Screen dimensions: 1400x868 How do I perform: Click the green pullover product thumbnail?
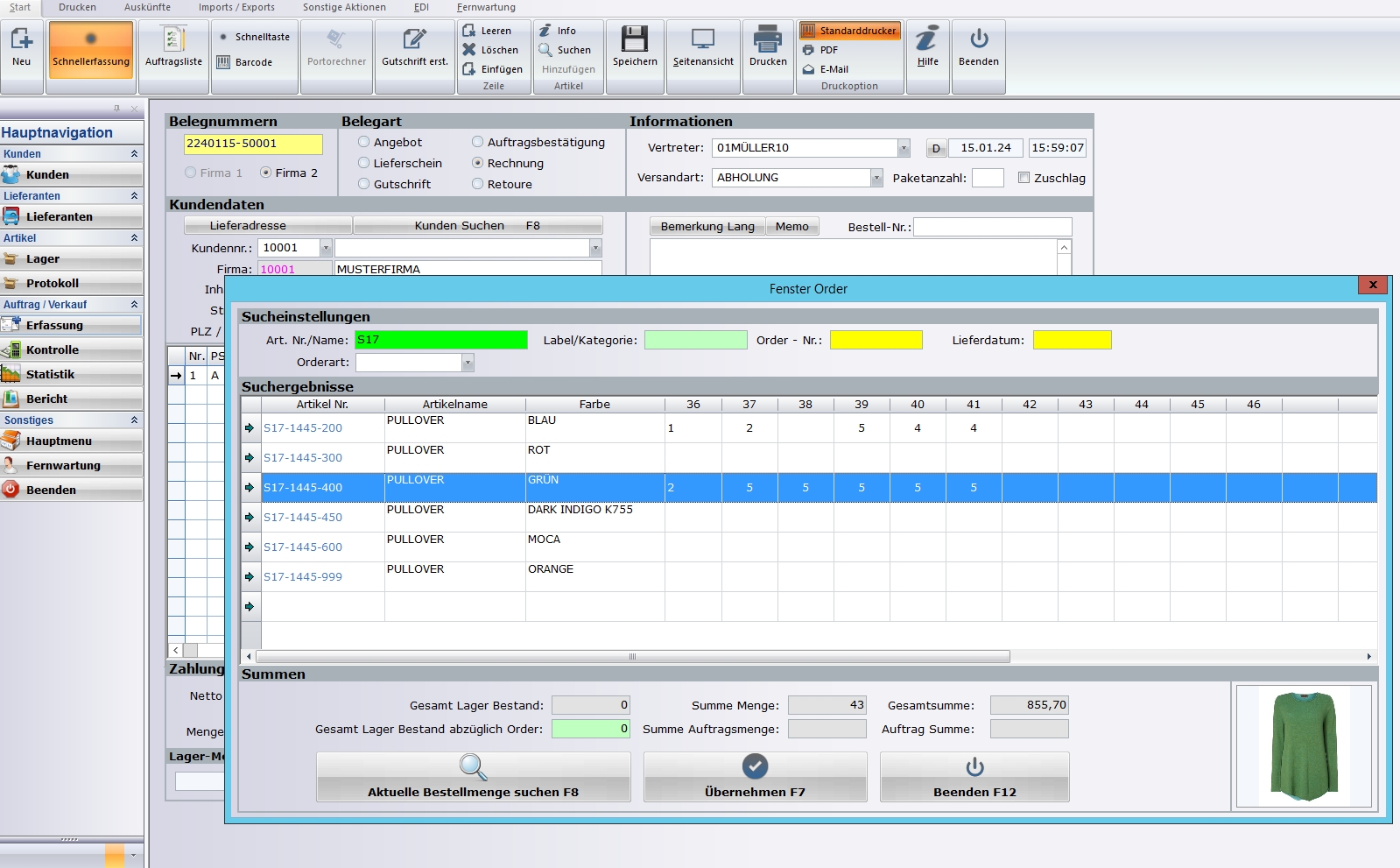pos(1304,746)
